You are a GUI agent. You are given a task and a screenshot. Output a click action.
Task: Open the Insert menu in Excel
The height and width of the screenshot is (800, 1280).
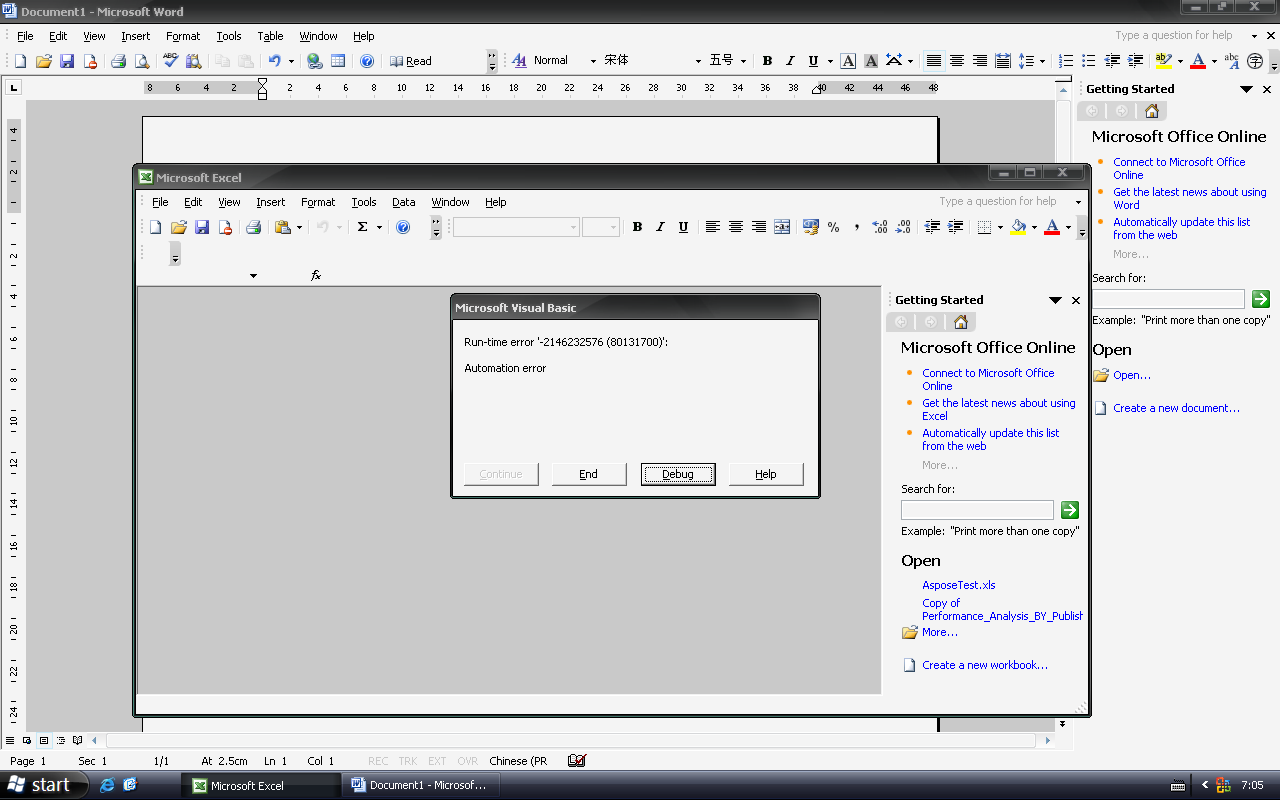tap(270, 202)
